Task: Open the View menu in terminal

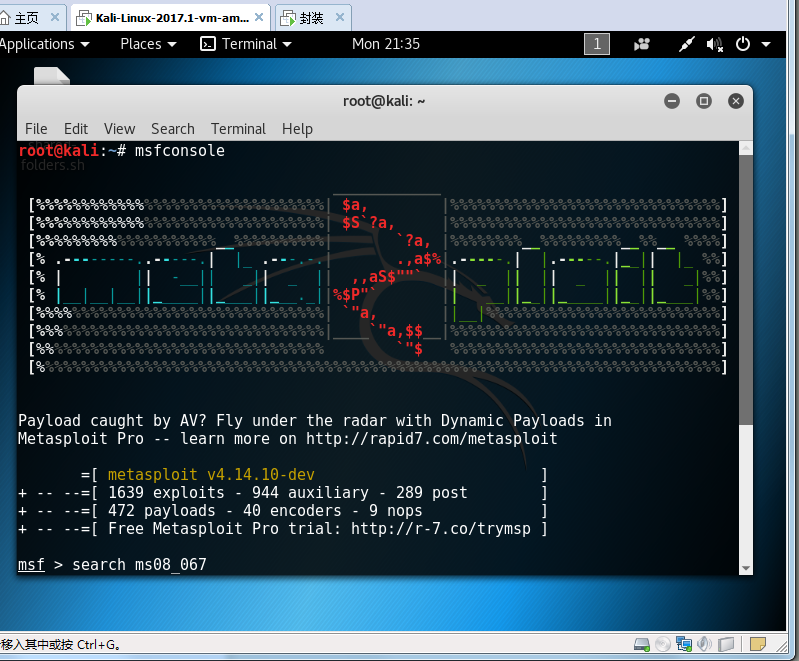Action: tap(120, 129)
